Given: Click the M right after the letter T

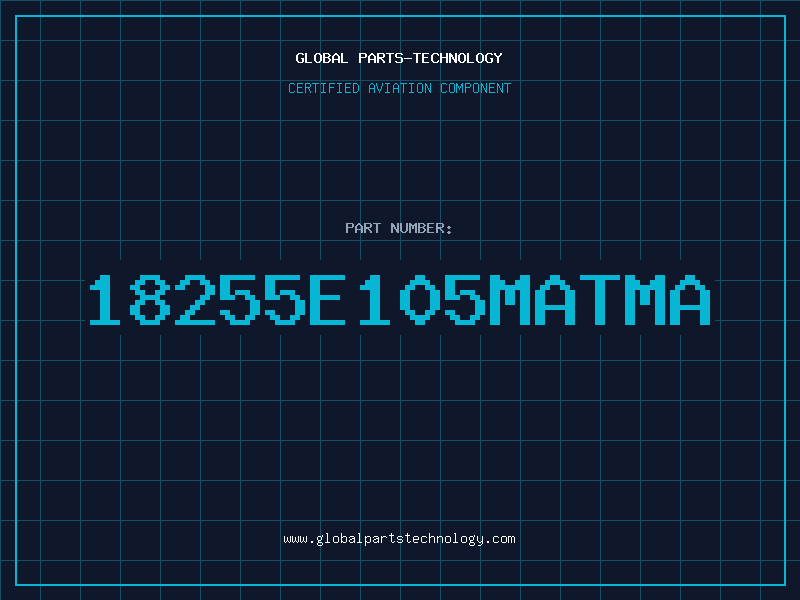Looking at the screenshot, I should (x=643, y=299).
